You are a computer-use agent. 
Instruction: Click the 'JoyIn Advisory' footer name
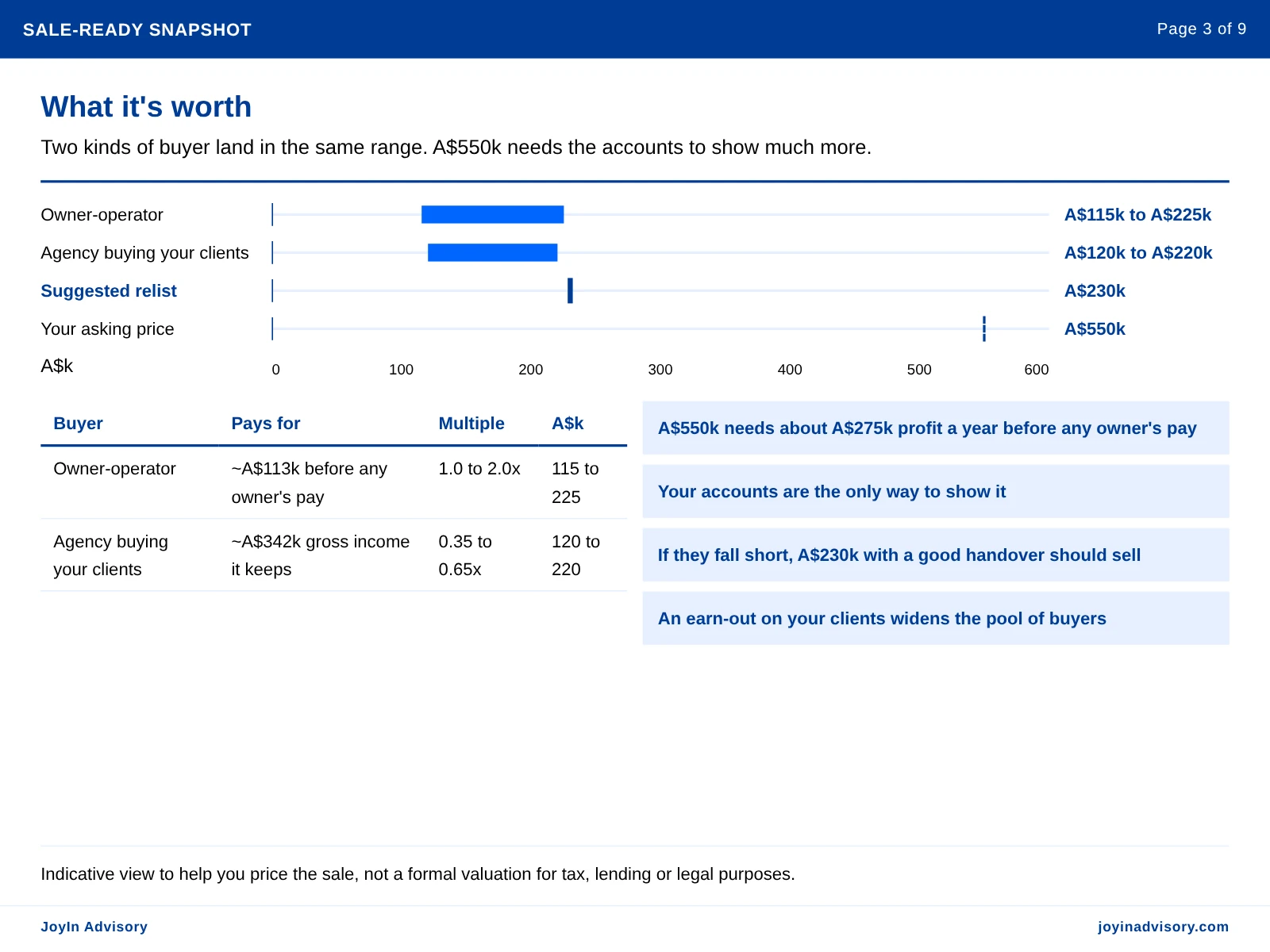[94, 927]
